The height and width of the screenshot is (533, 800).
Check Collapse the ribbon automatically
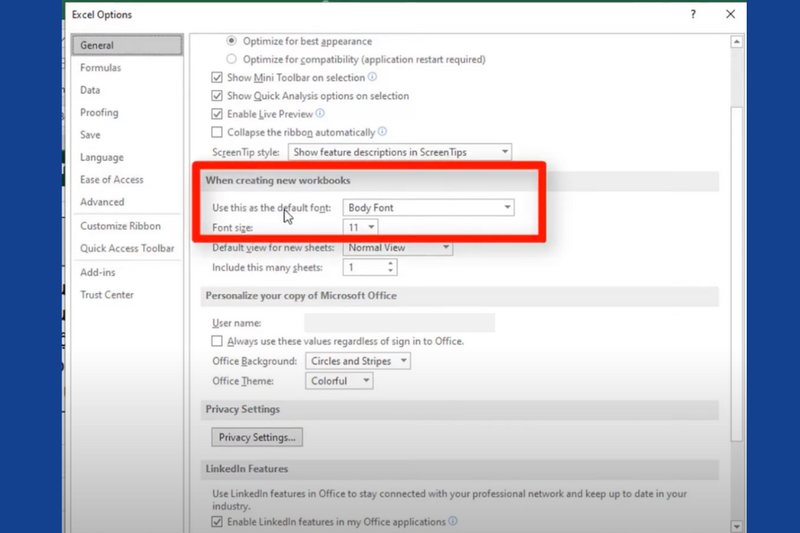coord(217,132)
